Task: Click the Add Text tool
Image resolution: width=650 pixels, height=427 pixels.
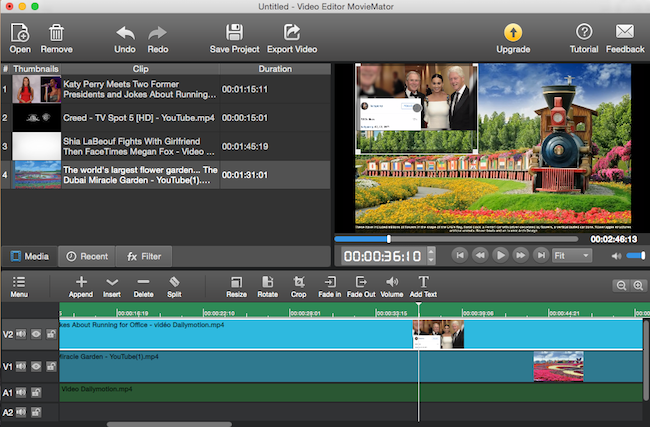Action: tap(423, 287)
